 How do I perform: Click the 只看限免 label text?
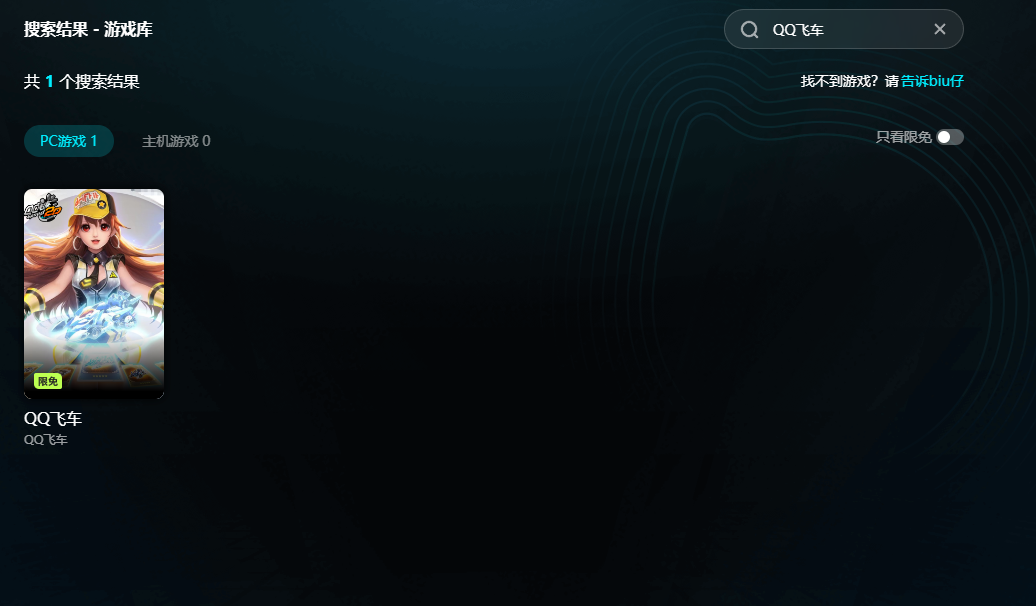903,137
